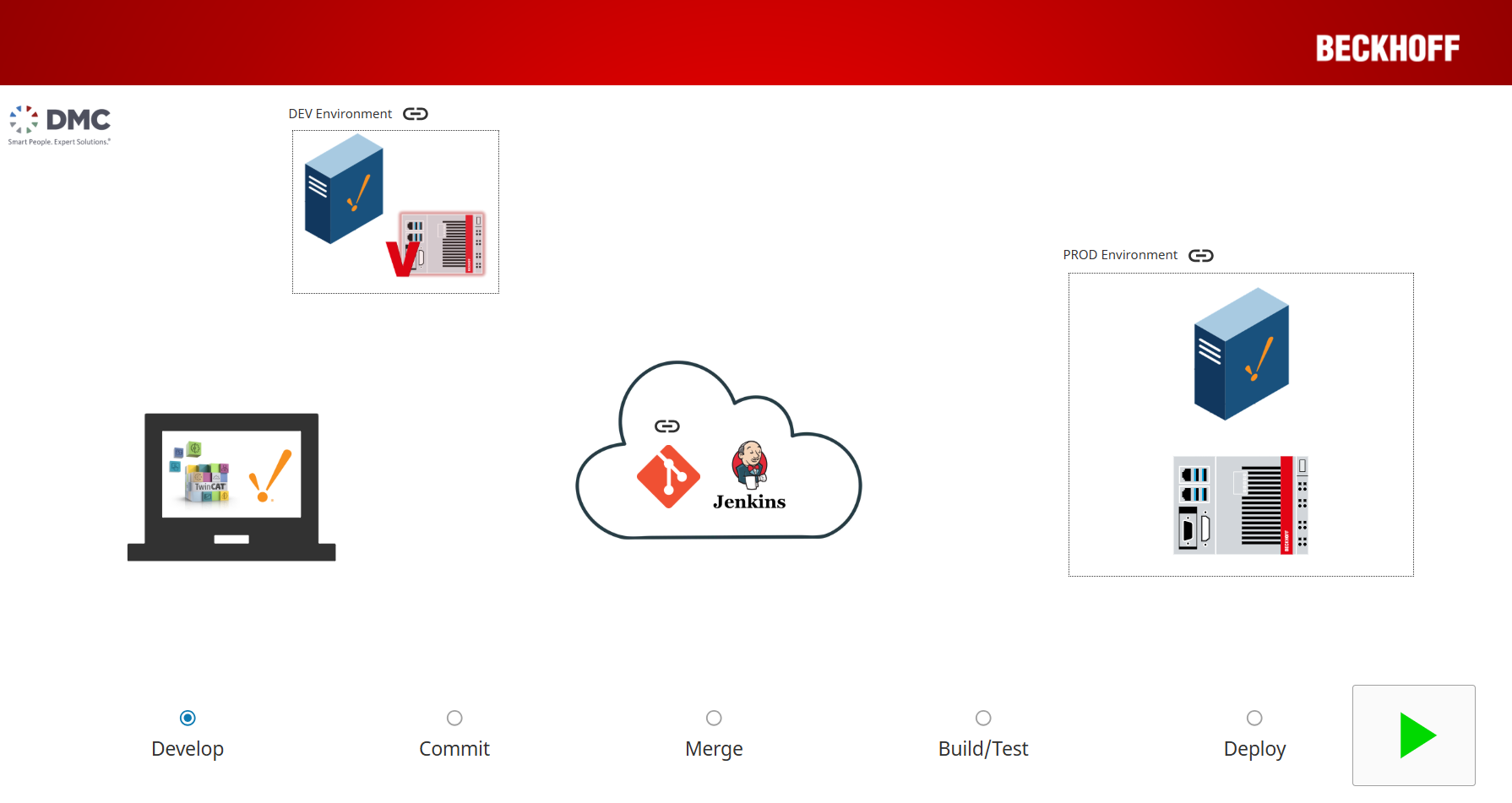This screenshot has height=803, width=1512.
Task: Click the DEV Environment virtual PLC icon
Action: (x=436, y=244)
